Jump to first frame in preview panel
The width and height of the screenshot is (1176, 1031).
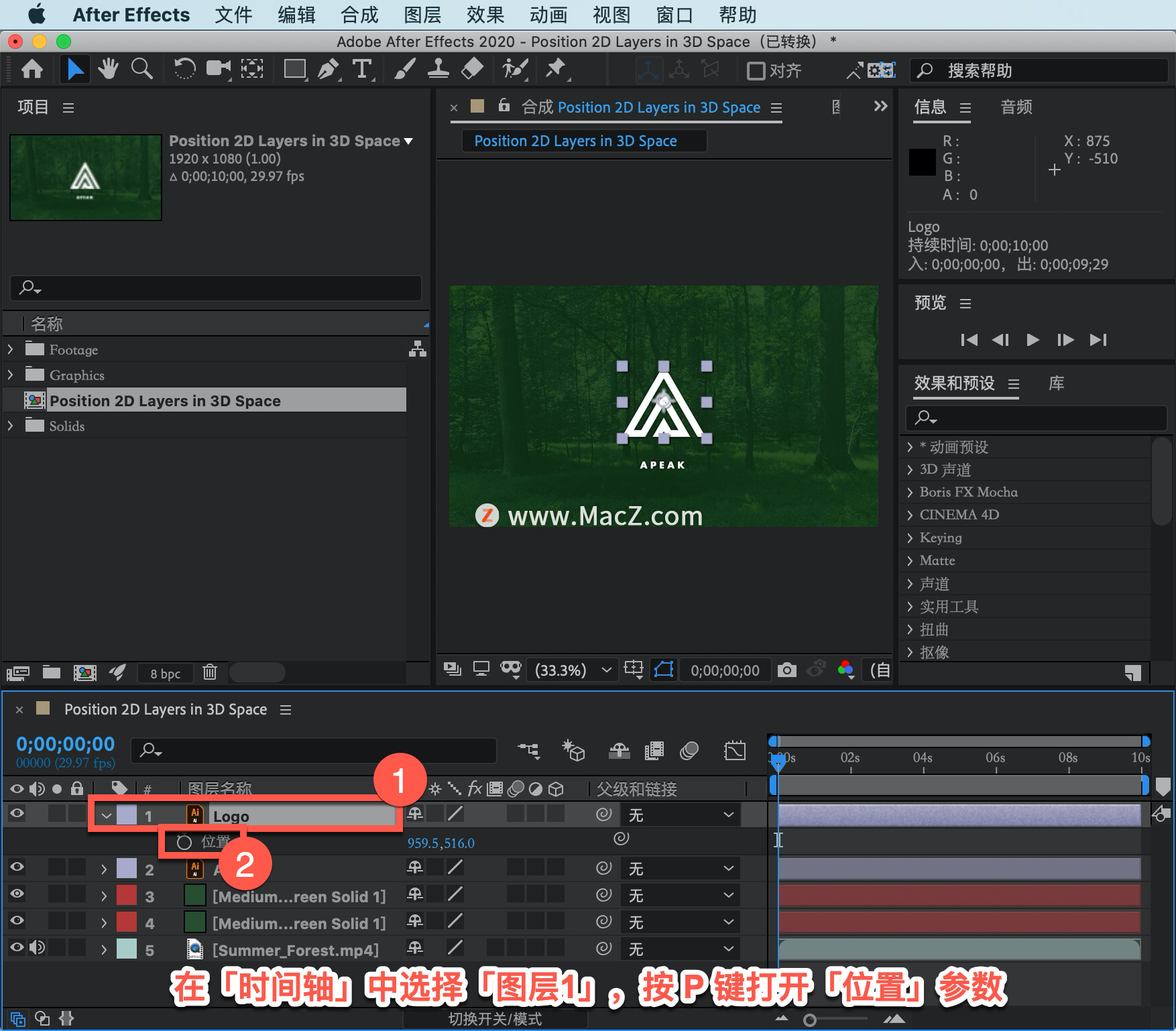969,340
